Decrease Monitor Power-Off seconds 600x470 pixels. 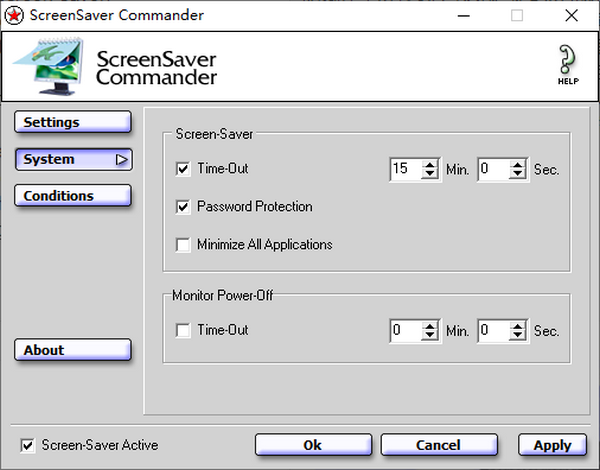(x=517, y=335)
